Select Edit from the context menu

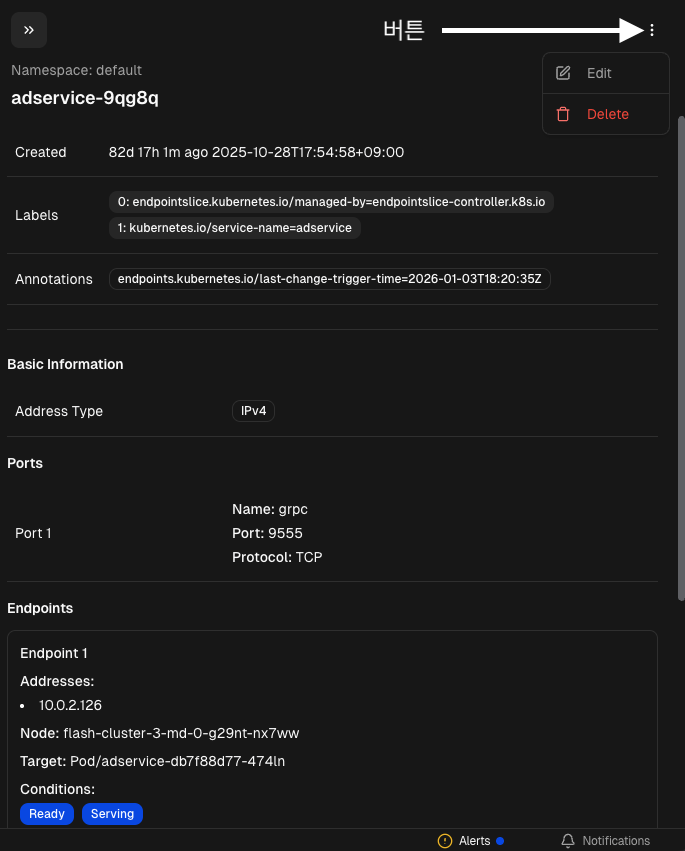click(x=599, y=73)
